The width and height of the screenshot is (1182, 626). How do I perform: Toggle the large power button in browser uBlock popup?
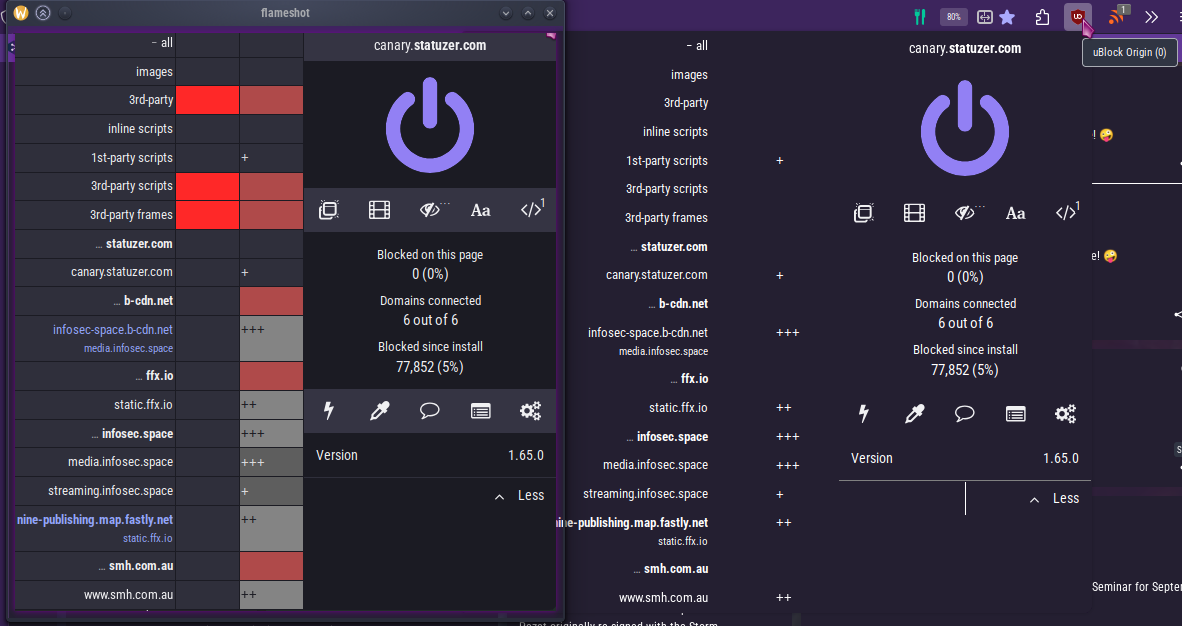point(965,127)
